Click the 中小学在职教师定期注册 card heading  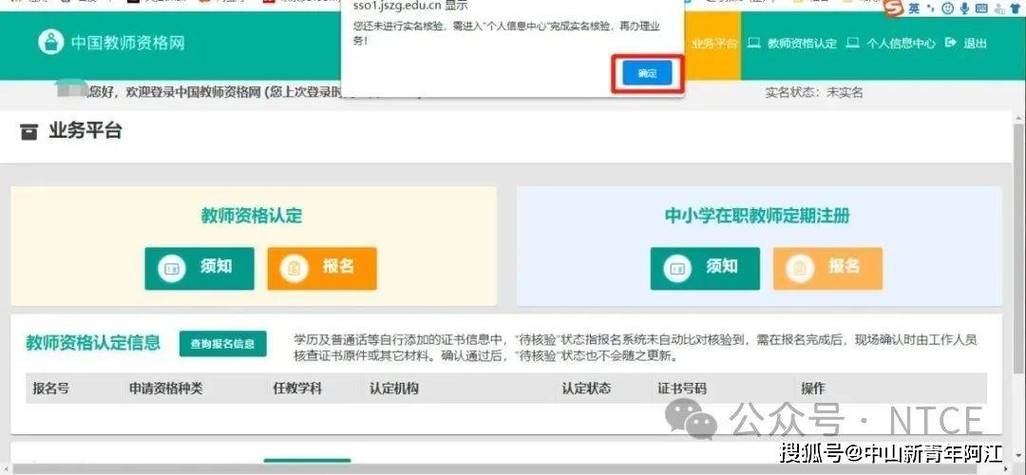click(x=757, y=216)
